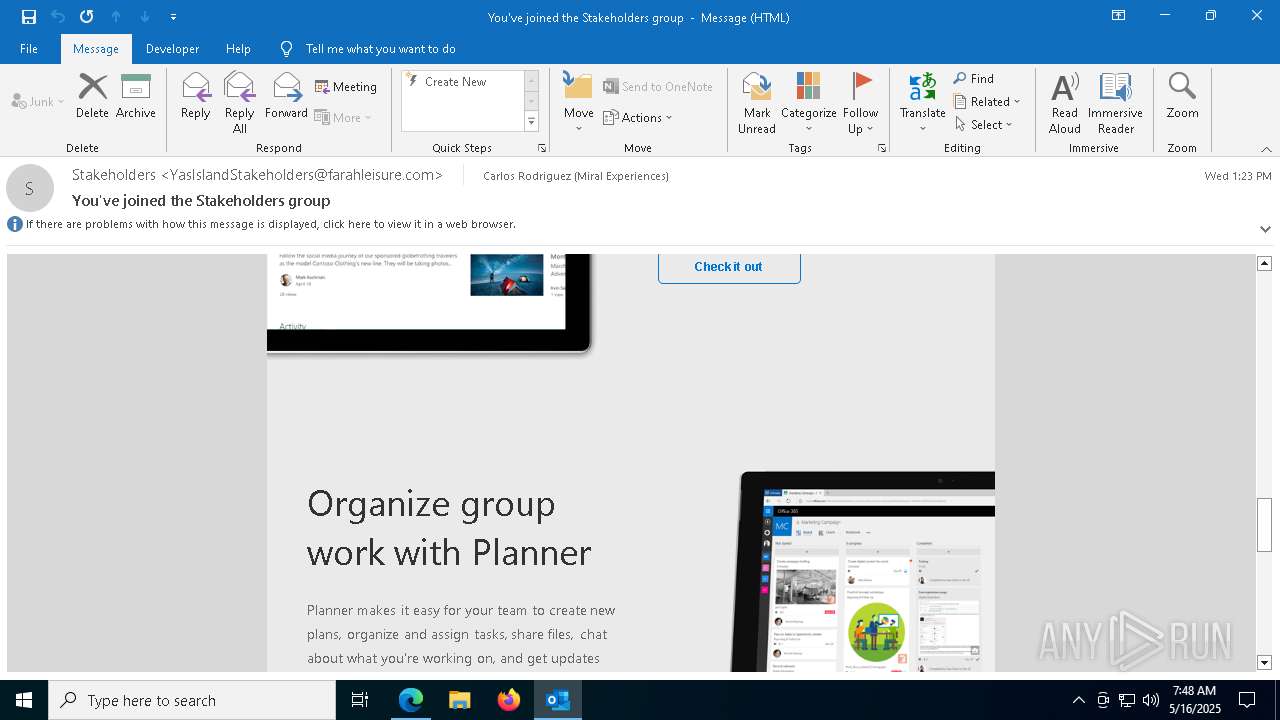Screen dimensions: 1280x720
Task: Open the Junk dropdown
Action: tap(38, 101)
